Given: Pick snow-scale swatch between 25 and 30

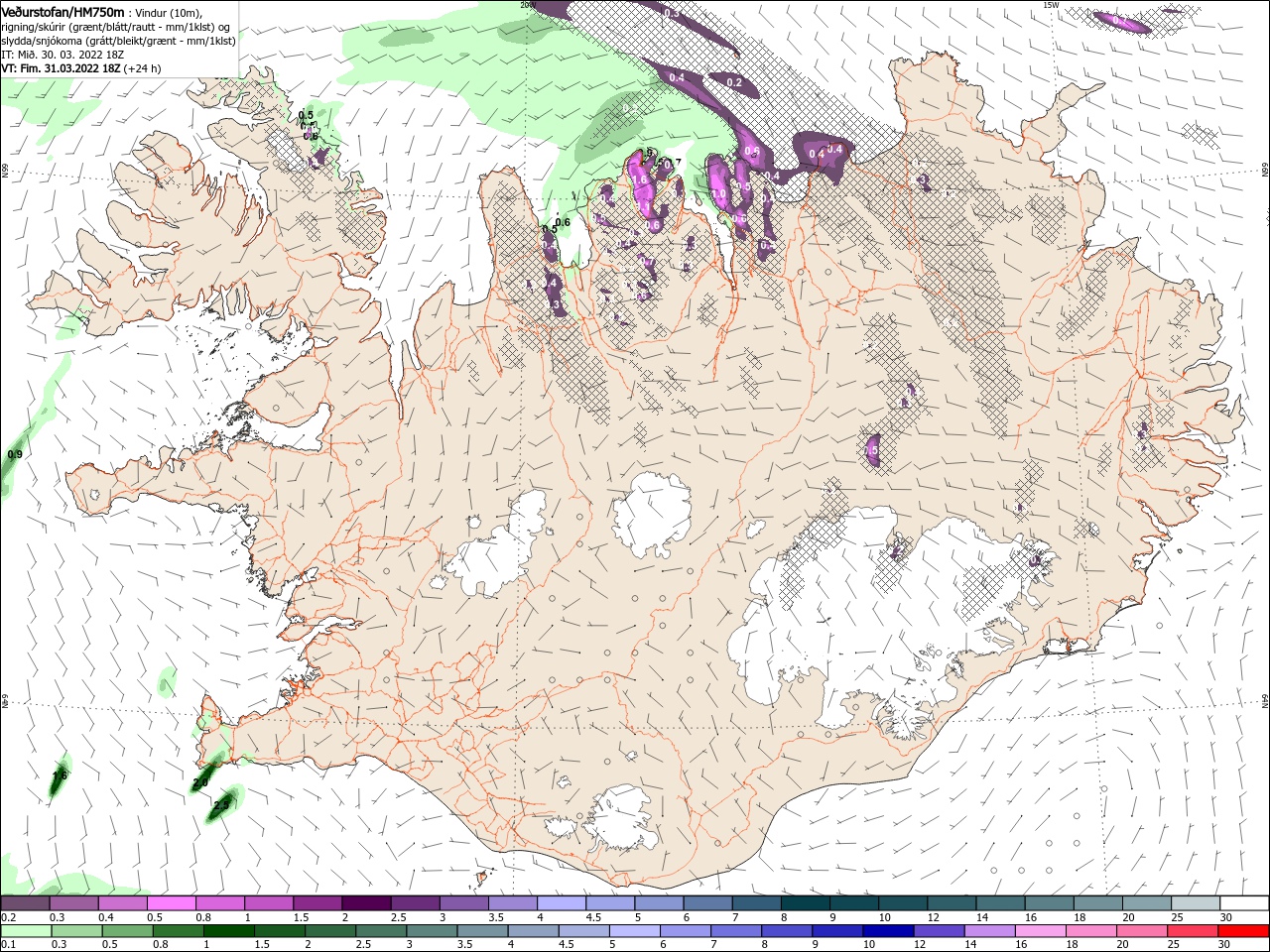Looking at the screenshot, I should (x=1197, y=903).
